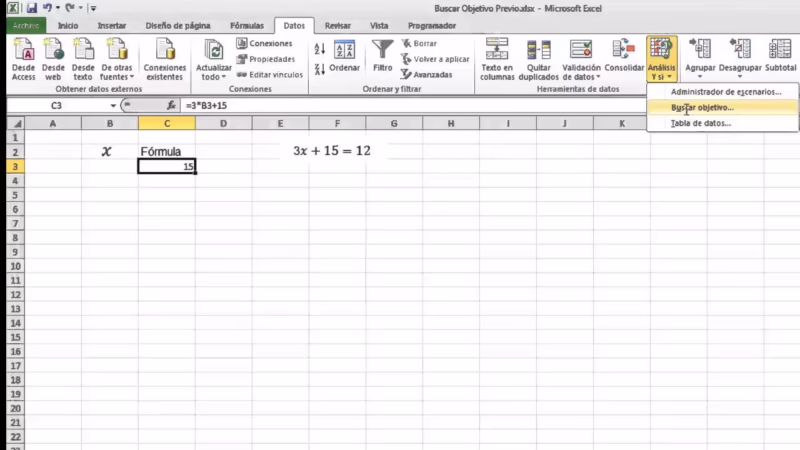This screenshot has width=800, height=450.
Task: Select column F header
Action: 337,123
